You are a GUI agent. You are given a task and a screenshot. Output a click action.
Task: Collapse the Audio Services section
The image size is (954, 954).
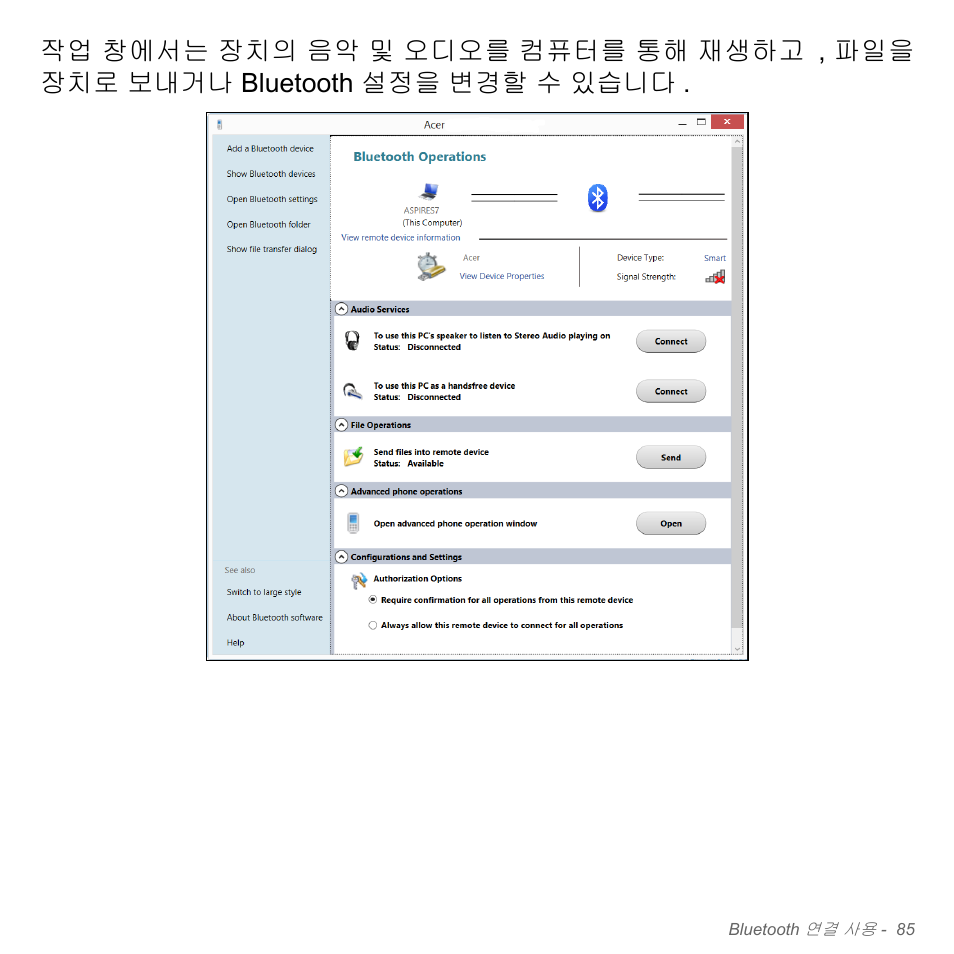point(342,308)
